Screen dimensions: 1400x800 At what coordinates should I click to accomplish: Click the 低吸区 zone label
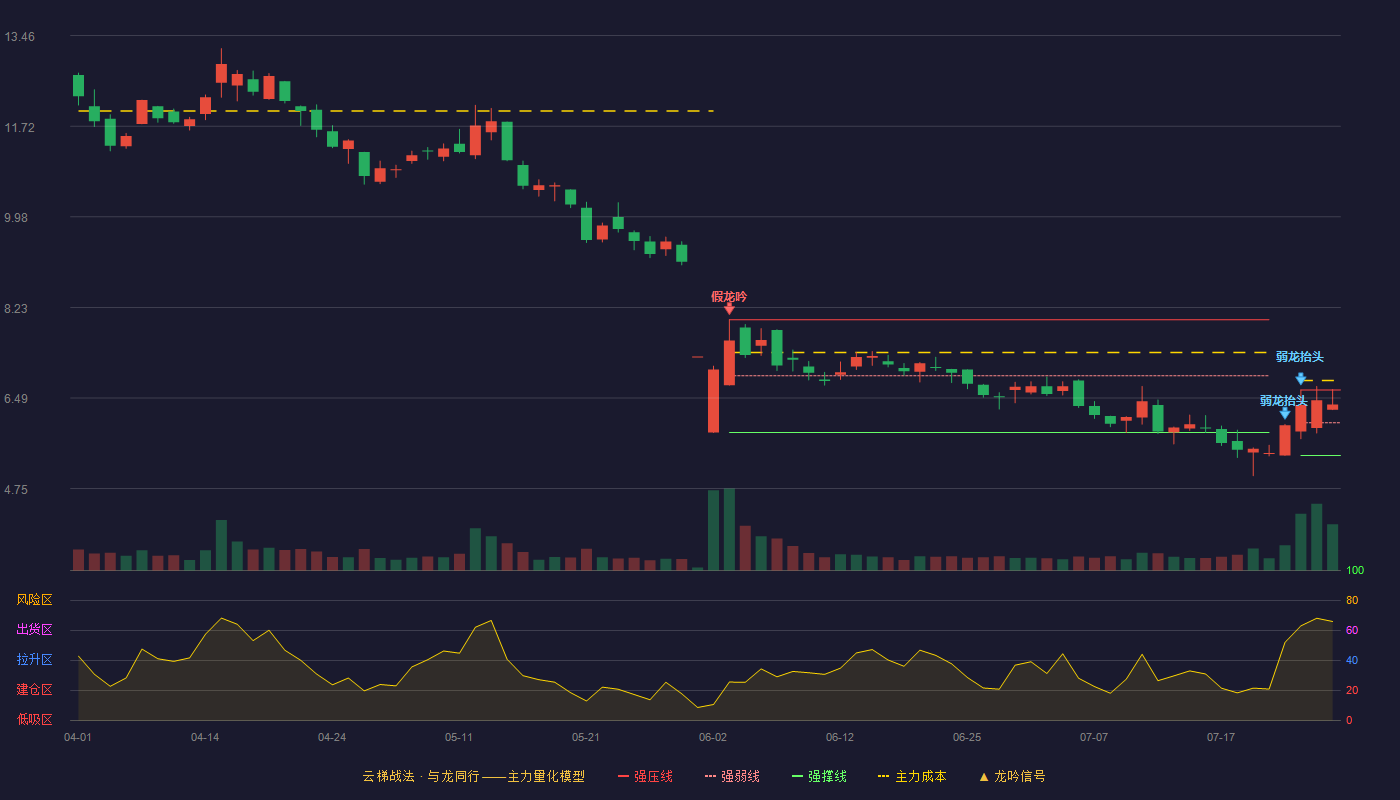(x=34, y=719)
